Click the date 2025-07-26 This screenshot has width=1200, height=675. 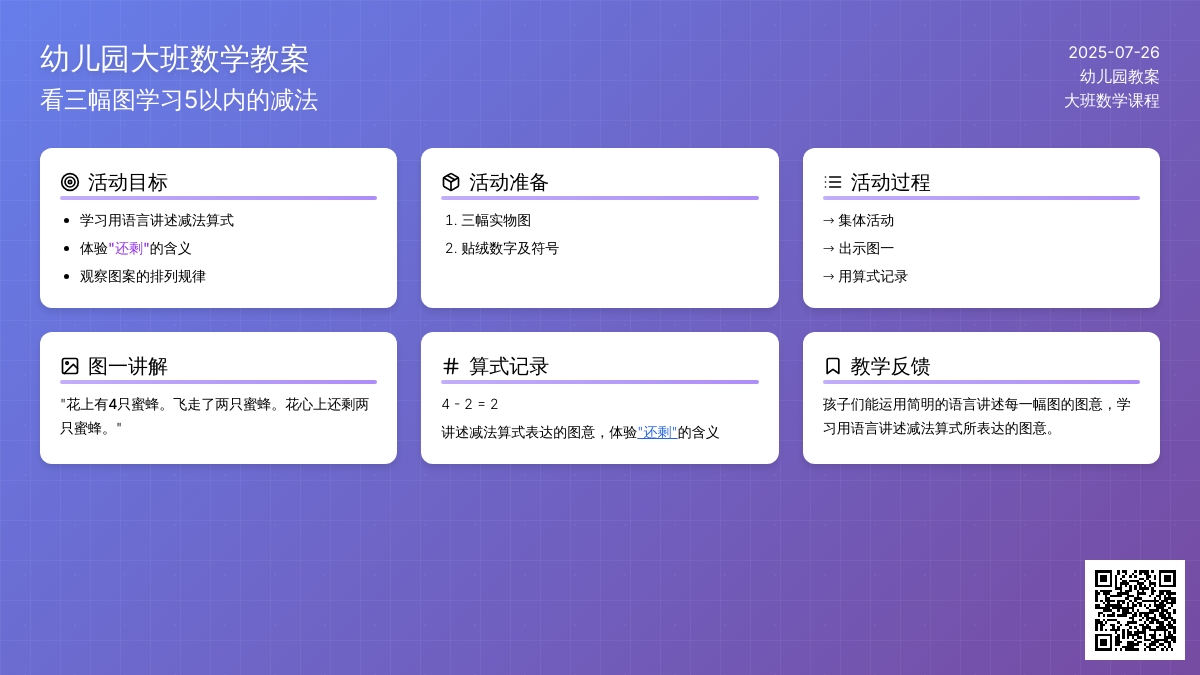(x=1114, y=52)
